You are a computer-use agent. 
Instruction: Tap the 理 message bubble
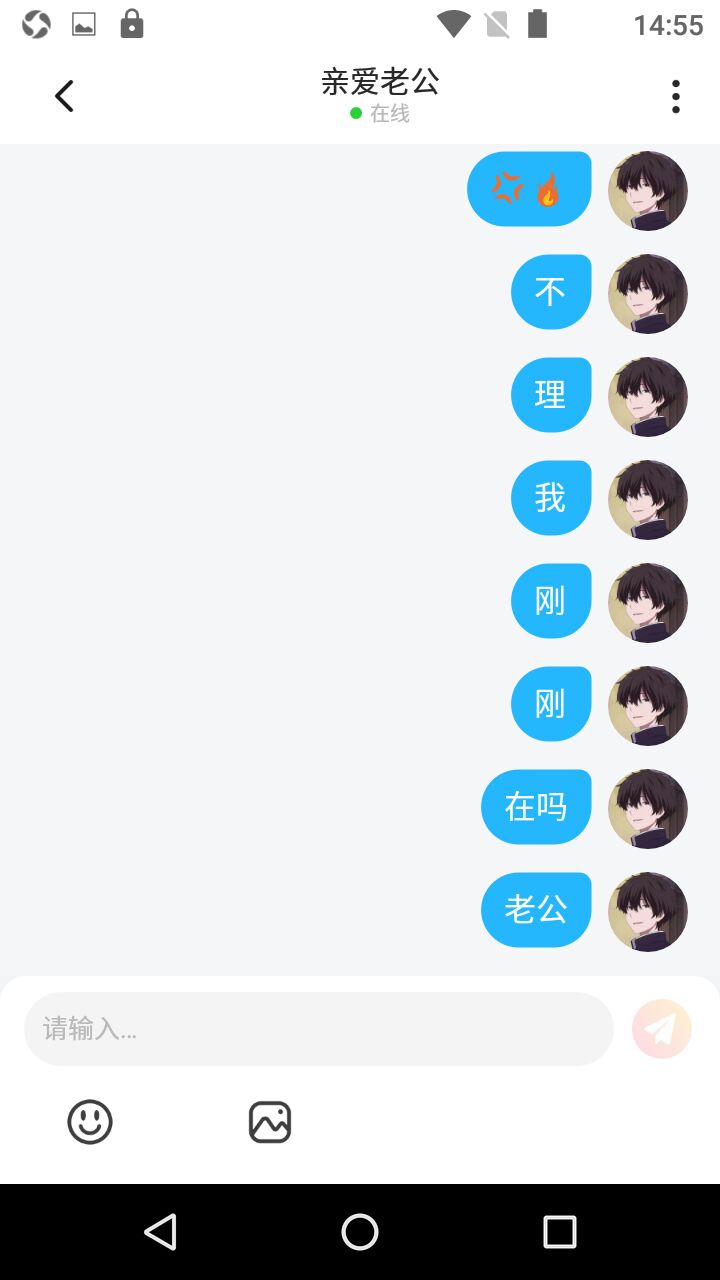(551, 395)
